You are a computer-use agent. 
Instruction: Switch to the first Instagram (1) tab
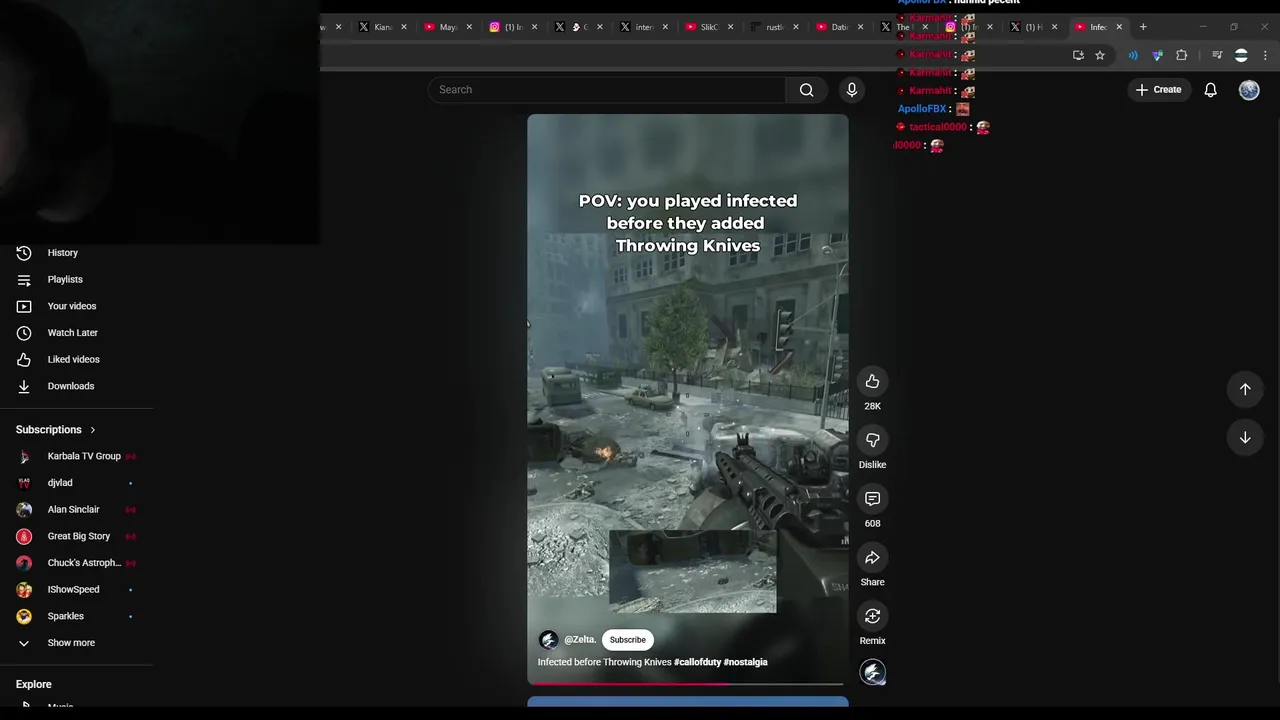(514, 27)
